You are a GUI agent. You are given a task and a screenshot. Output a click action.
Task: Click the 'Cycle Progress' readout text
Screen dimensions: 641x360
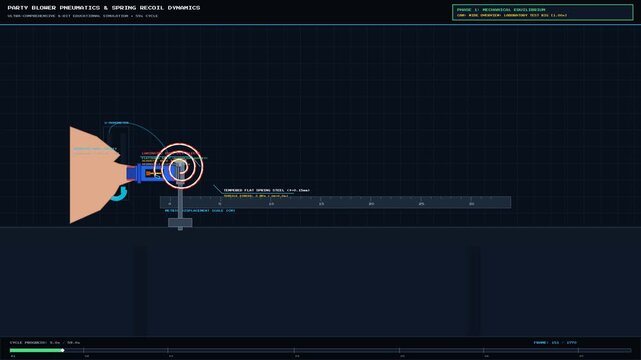tap(45, 342)
